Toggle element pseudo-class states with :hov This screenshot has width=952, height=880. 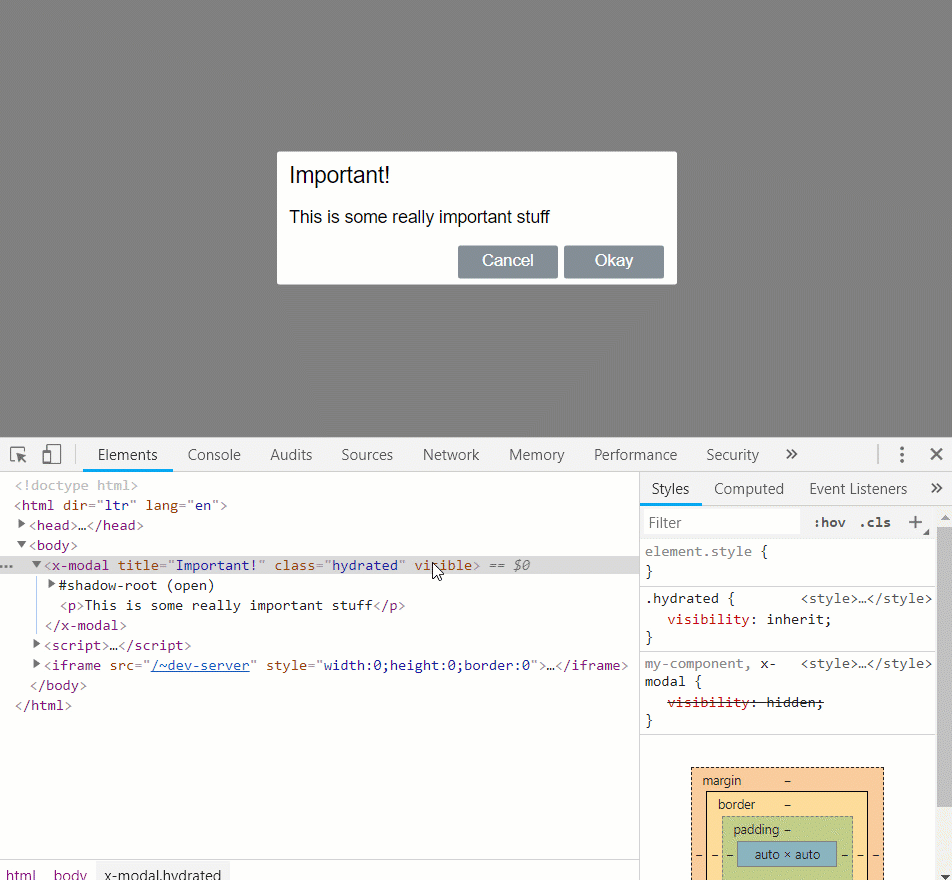[829, 522]
